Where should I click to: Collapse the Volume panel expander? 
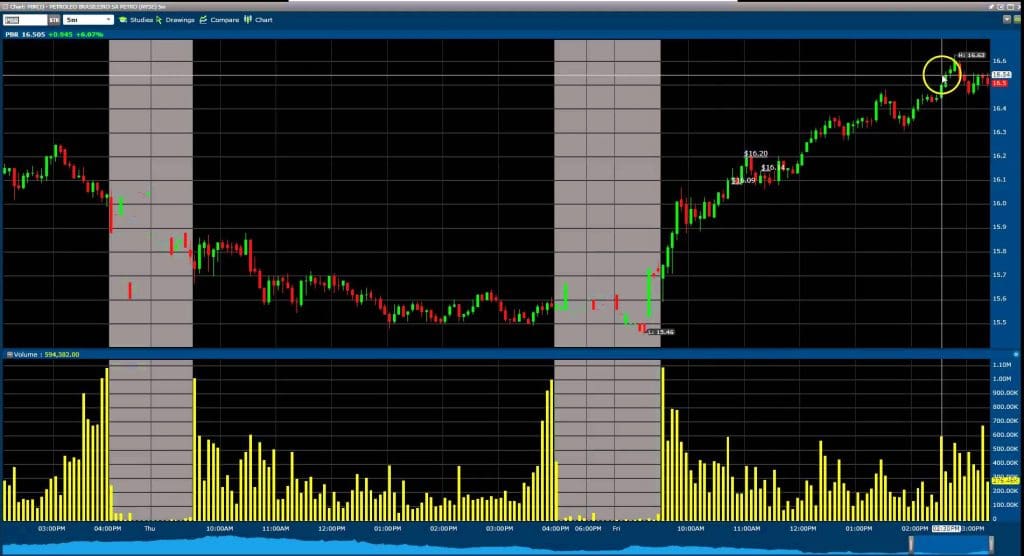pos(9,354)
